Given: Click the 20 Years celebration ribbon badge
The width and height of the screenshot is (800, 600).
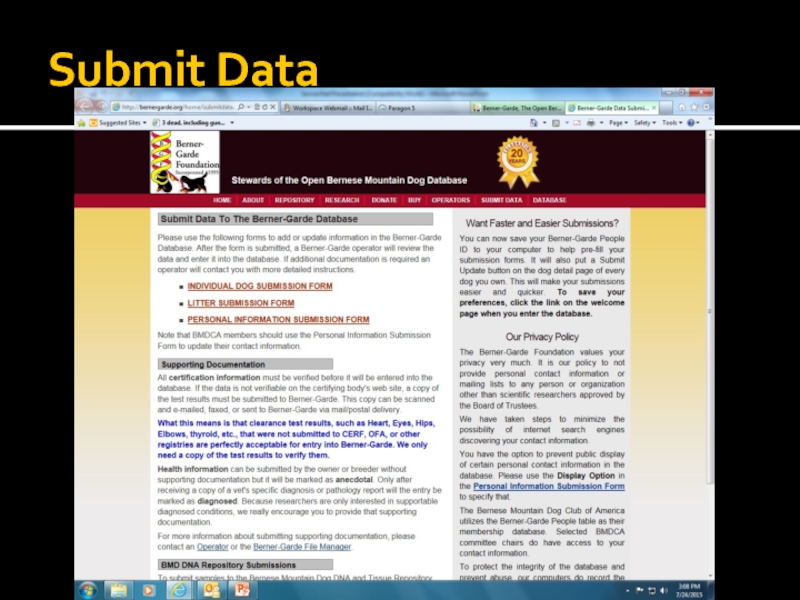Looking at the screenshot, I should [x=518, y=162].
